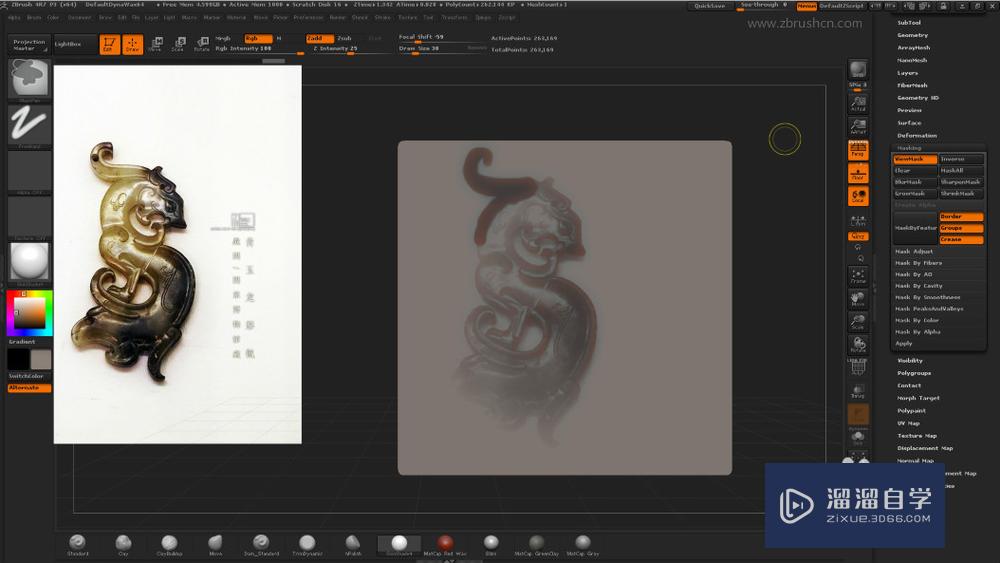Choose the hPolish brush
1000x563 pixels.
(x=353, y=544)
